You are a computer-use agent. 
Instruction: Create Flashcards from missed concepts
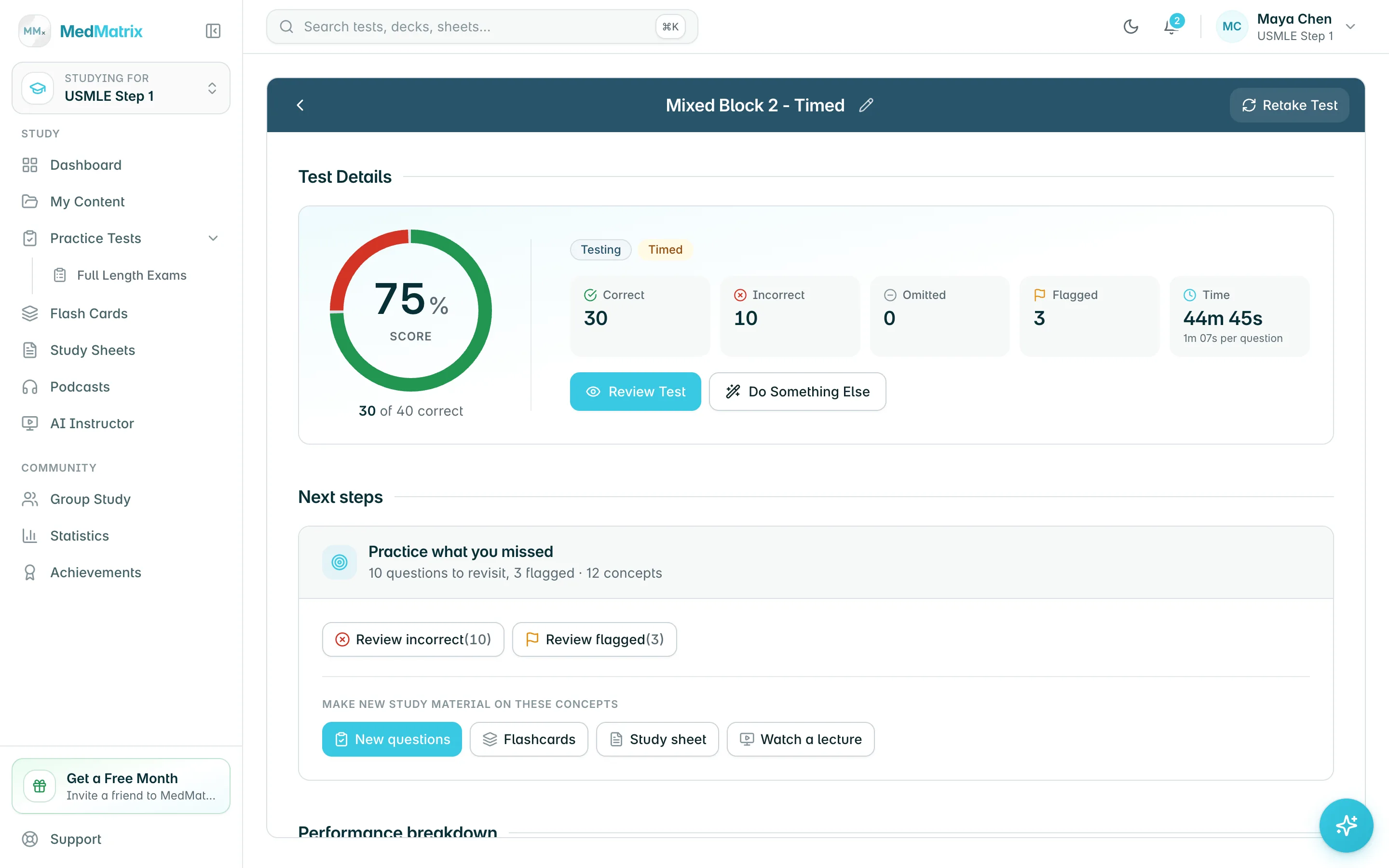pos(529,739)
